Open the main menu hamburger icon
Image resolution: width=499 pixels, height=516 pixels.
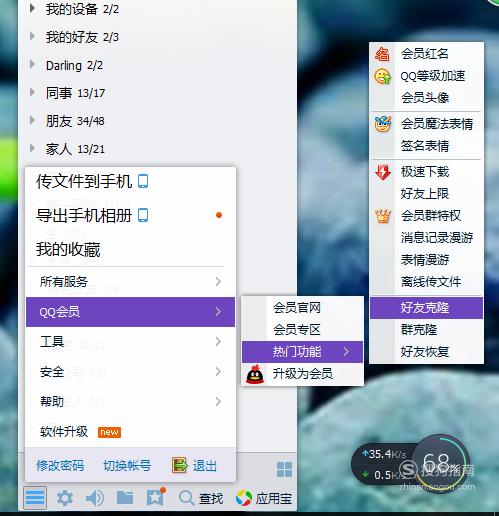pos(35,498)
